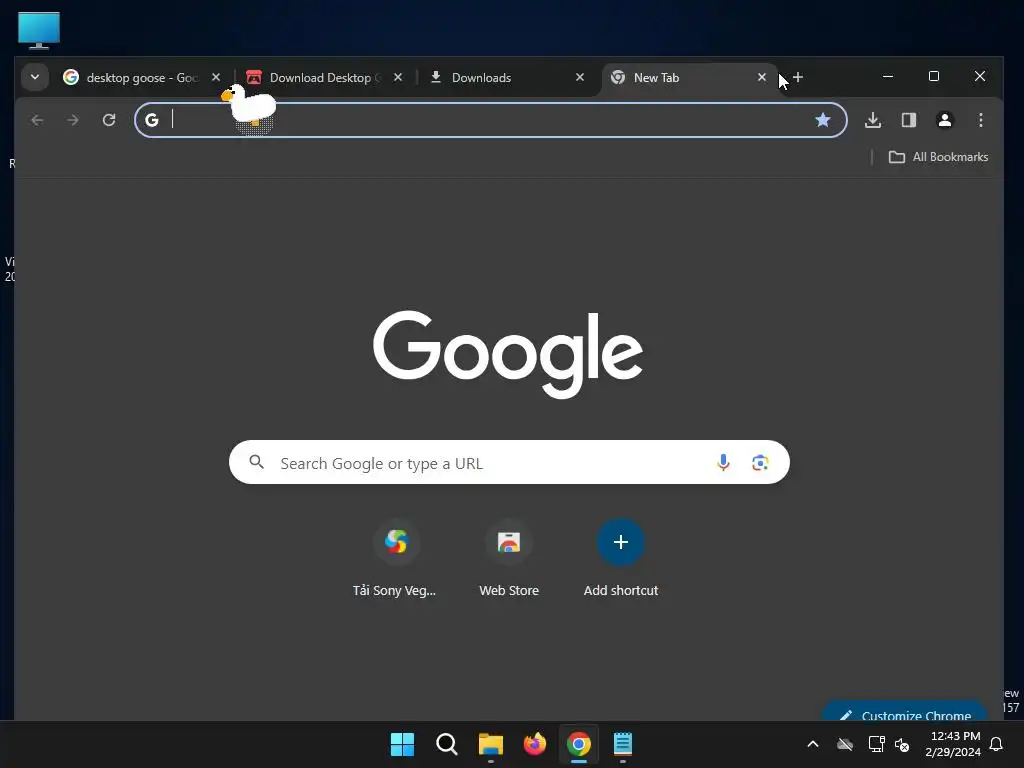Open the Chrome profile icon
The height and width of the screenshot is (768, 1024).
coord(944,120)
